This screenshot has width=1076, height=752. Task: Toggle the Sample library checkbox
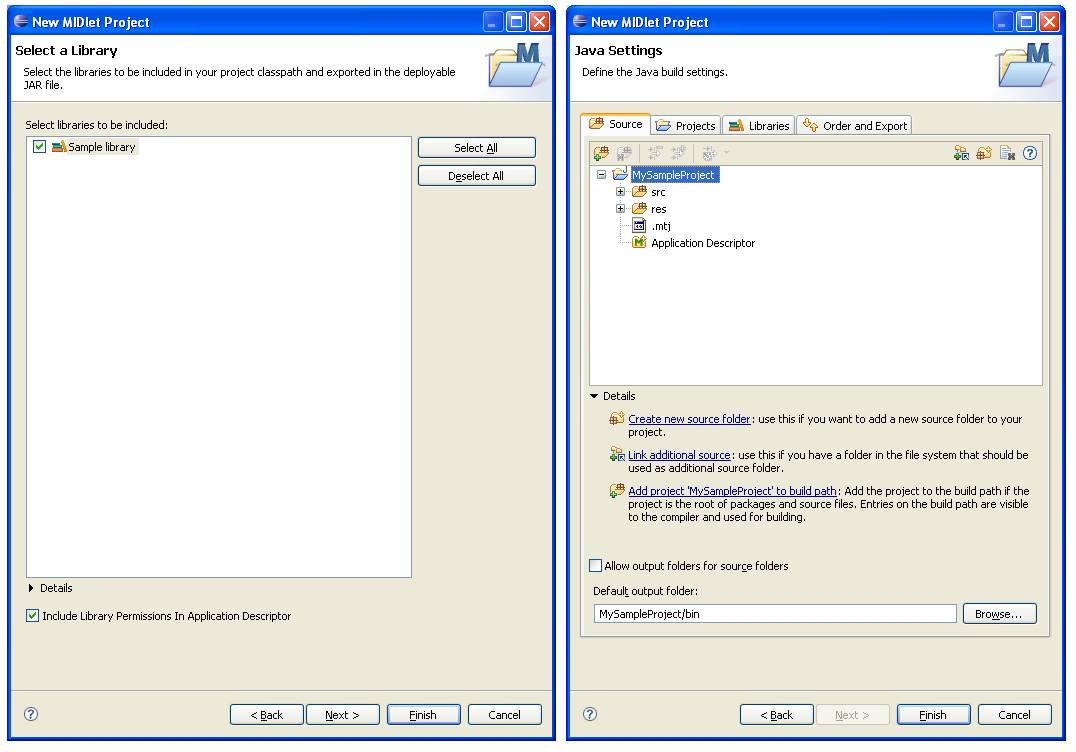[x=40, y=146]
